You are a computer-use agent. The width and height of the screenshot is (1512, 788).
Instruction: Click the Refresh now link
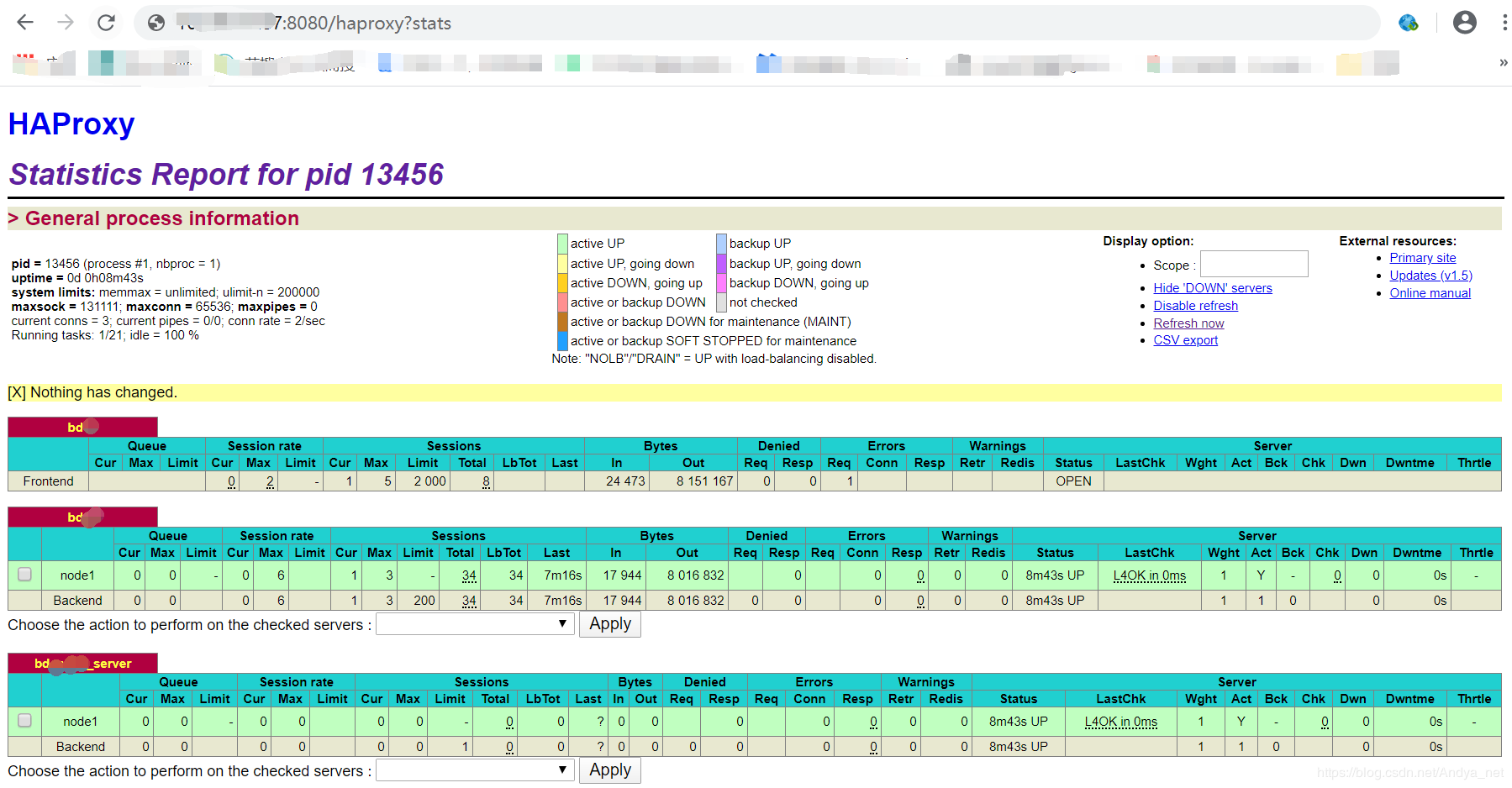[1189, 323]
